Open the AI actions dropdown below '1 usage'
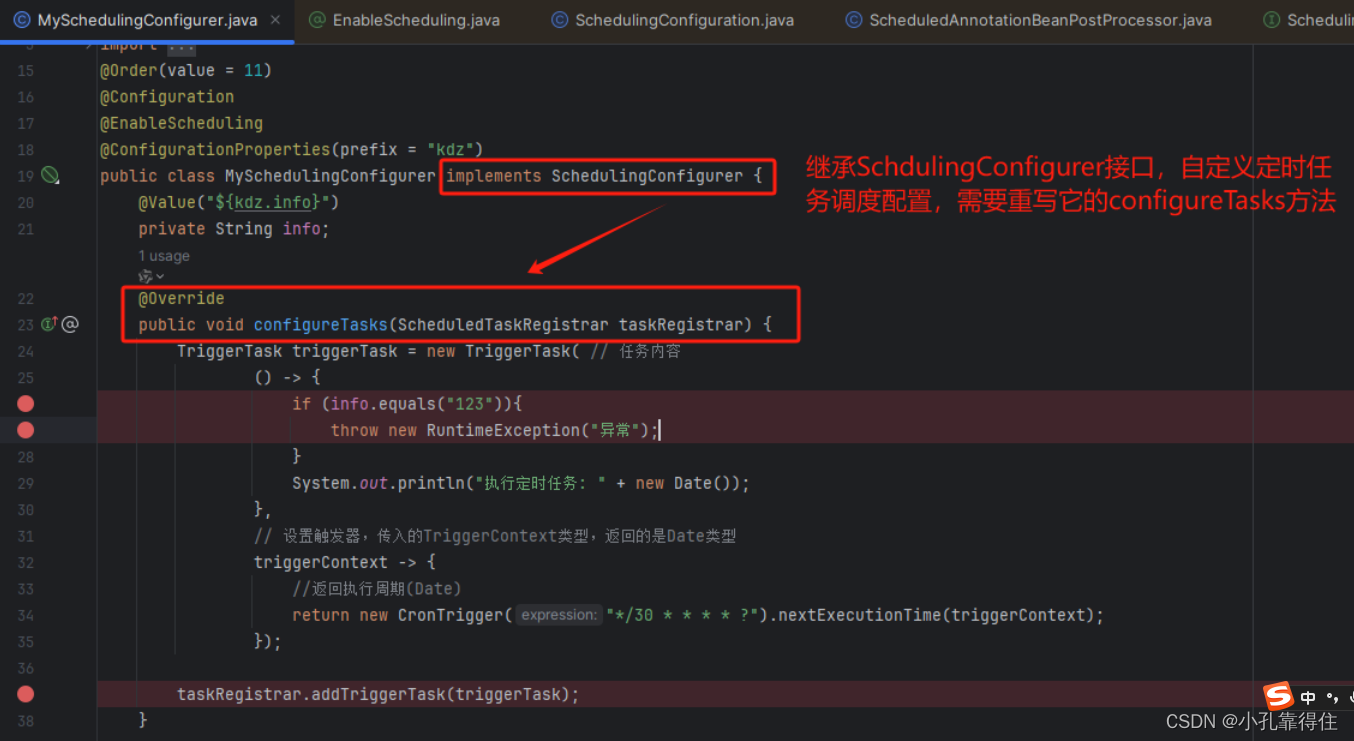Viewport: 1354px width, 741px height. [152, 276]
